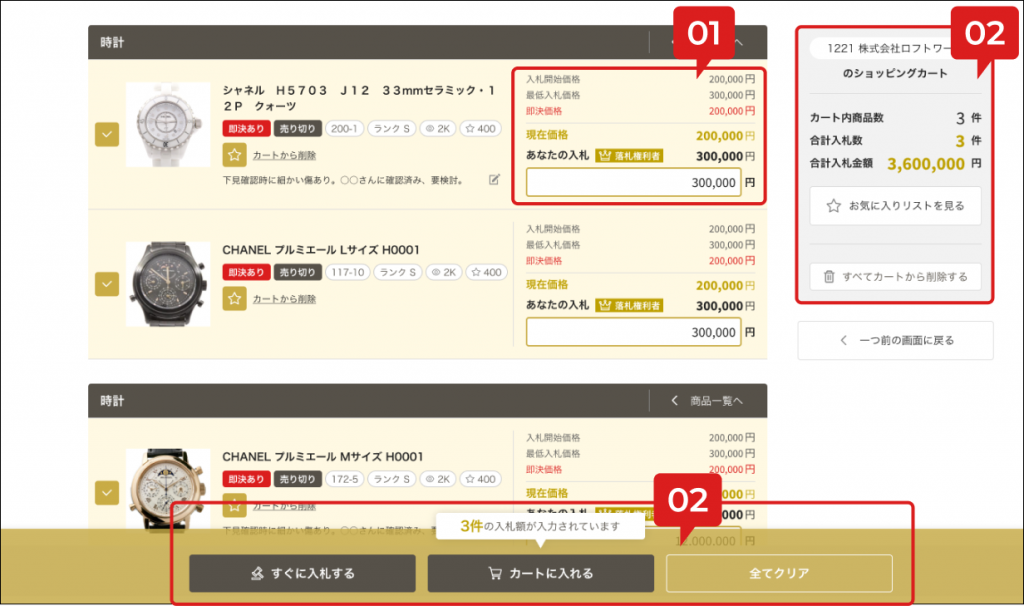Click the eye 2K views badge for プルミエール Lサイズ
Image resolution: width=1024 pixels, height=606 pixels.
click(444, 272)
